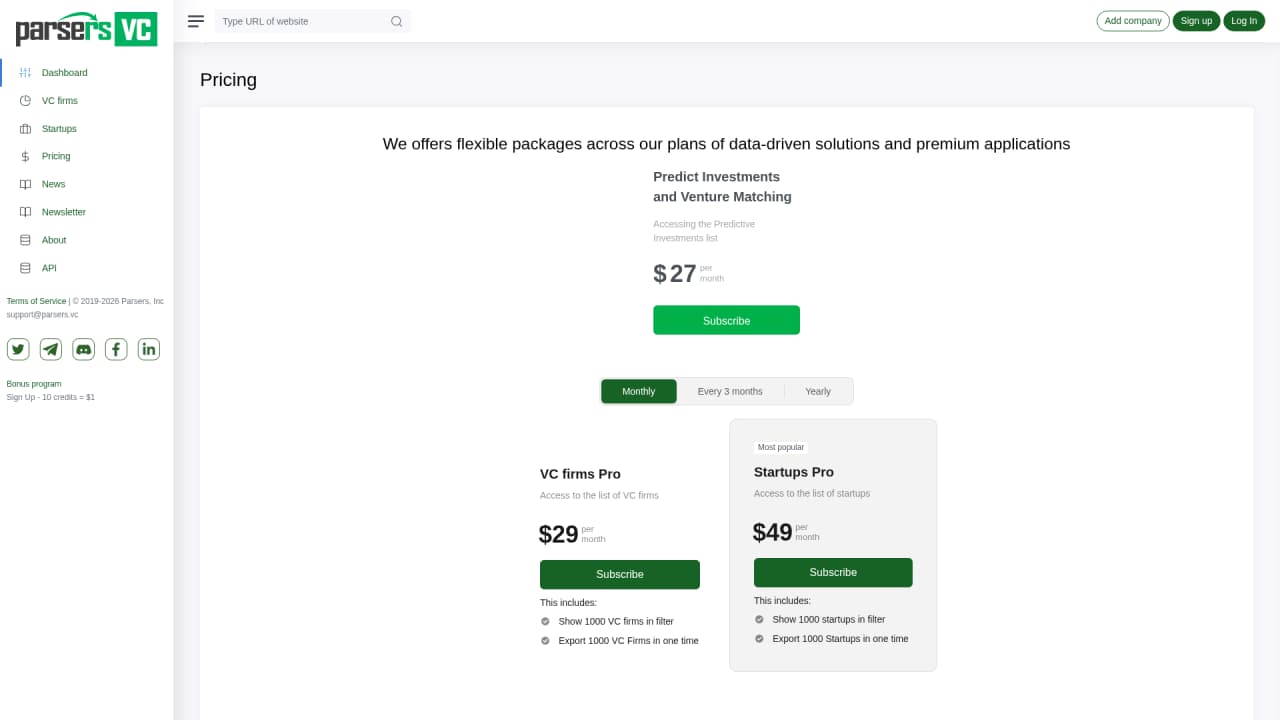Viewport: 1280px width, 720px height.
Task: Click the About database icon
Action: click(x=25, y=240)
